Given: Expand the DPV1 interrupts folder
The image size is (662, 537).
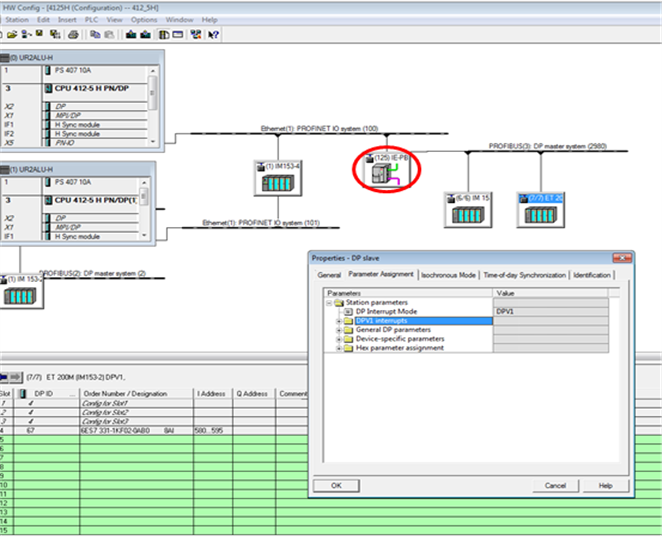Looking at the screenshot, I should 339,321.
